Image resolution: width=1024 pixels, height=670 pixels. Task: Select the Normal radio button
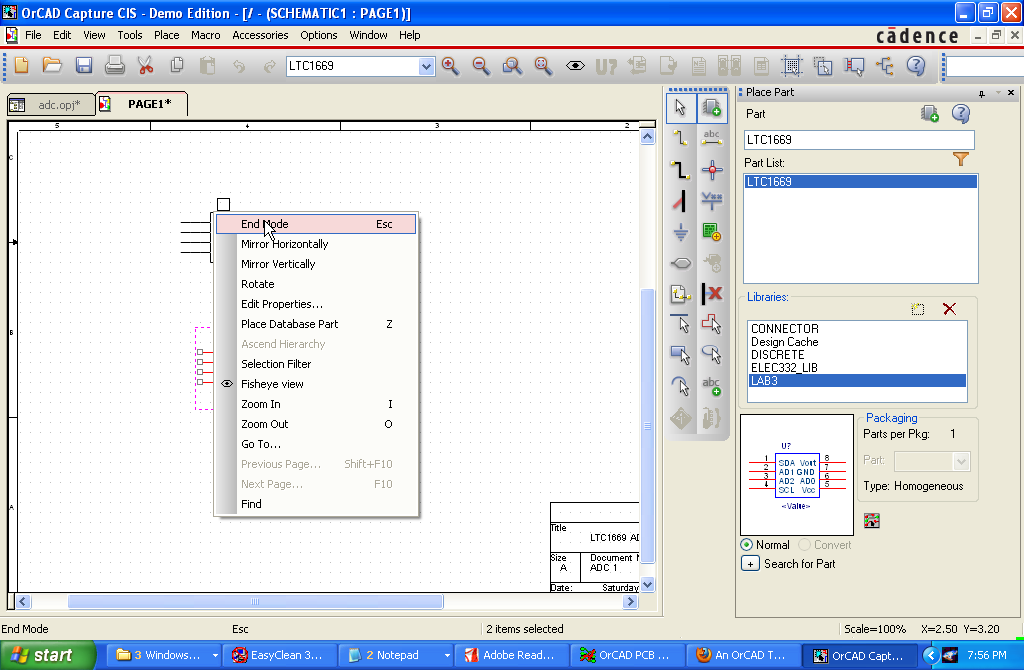746,545
